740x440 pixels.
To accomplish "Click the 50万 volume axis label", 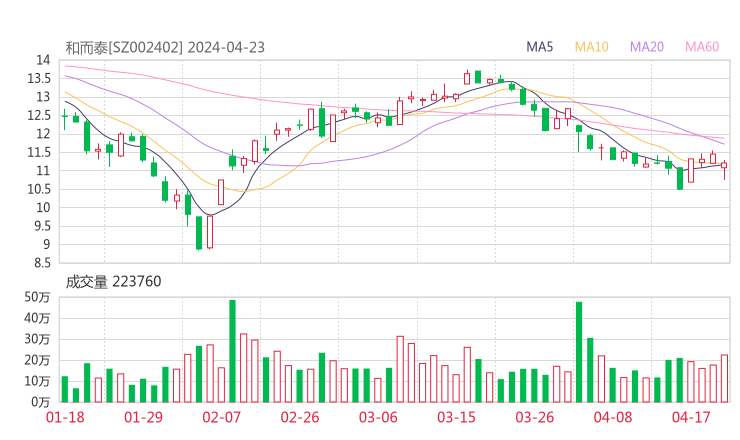I will point(37,297).
